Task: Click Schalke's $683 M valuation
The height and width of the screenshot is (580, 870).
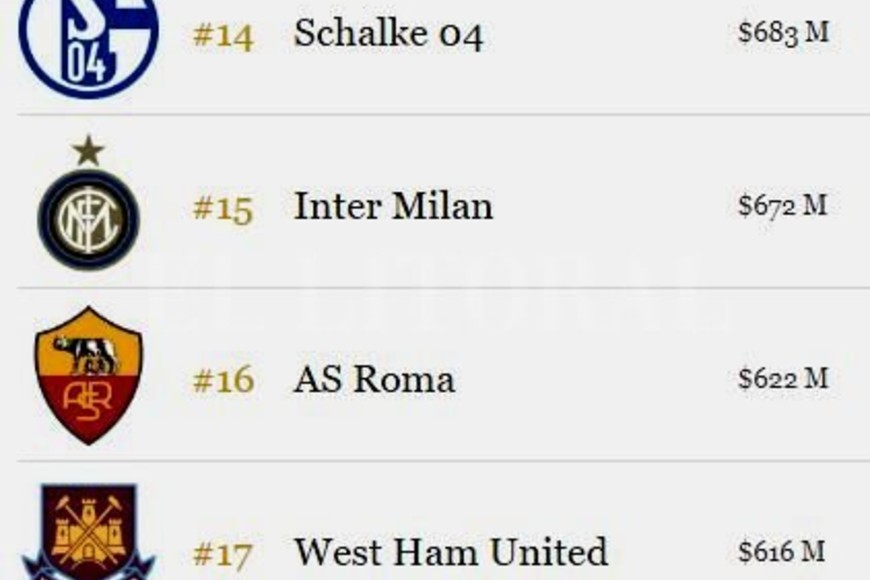Action: click(783, 33)
